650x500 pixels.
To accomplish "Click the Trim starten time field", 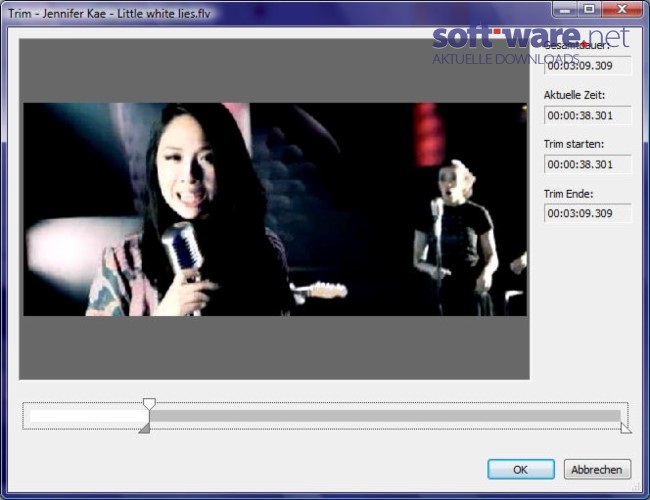I will pos(587,164).
